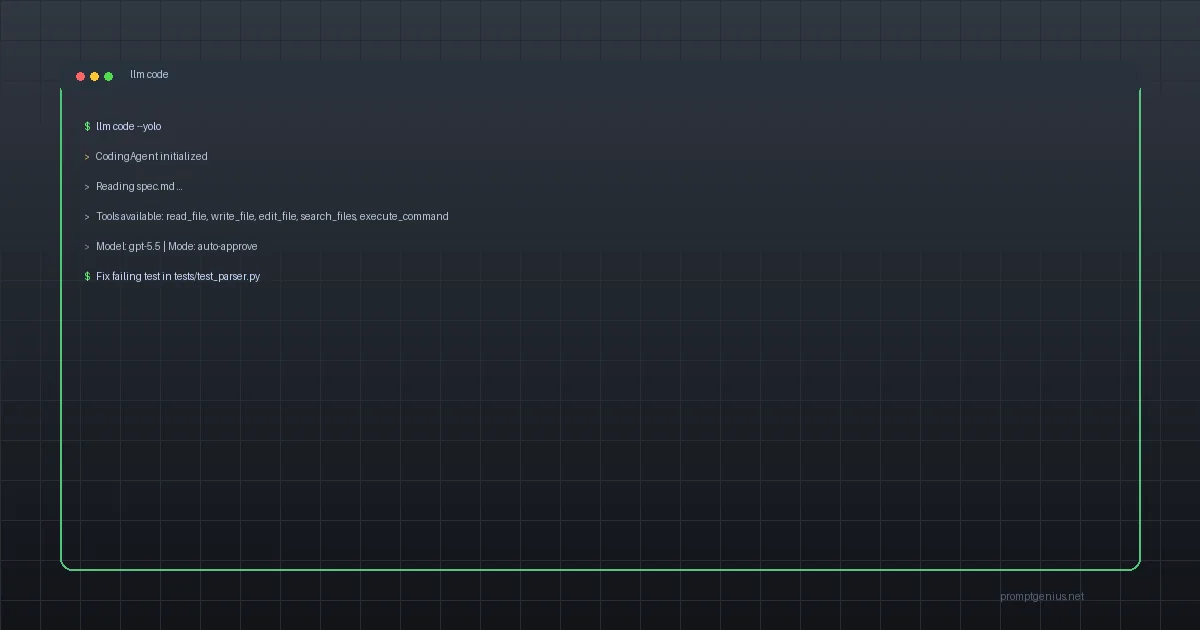Click 'search_files' in the tools list

328,217
